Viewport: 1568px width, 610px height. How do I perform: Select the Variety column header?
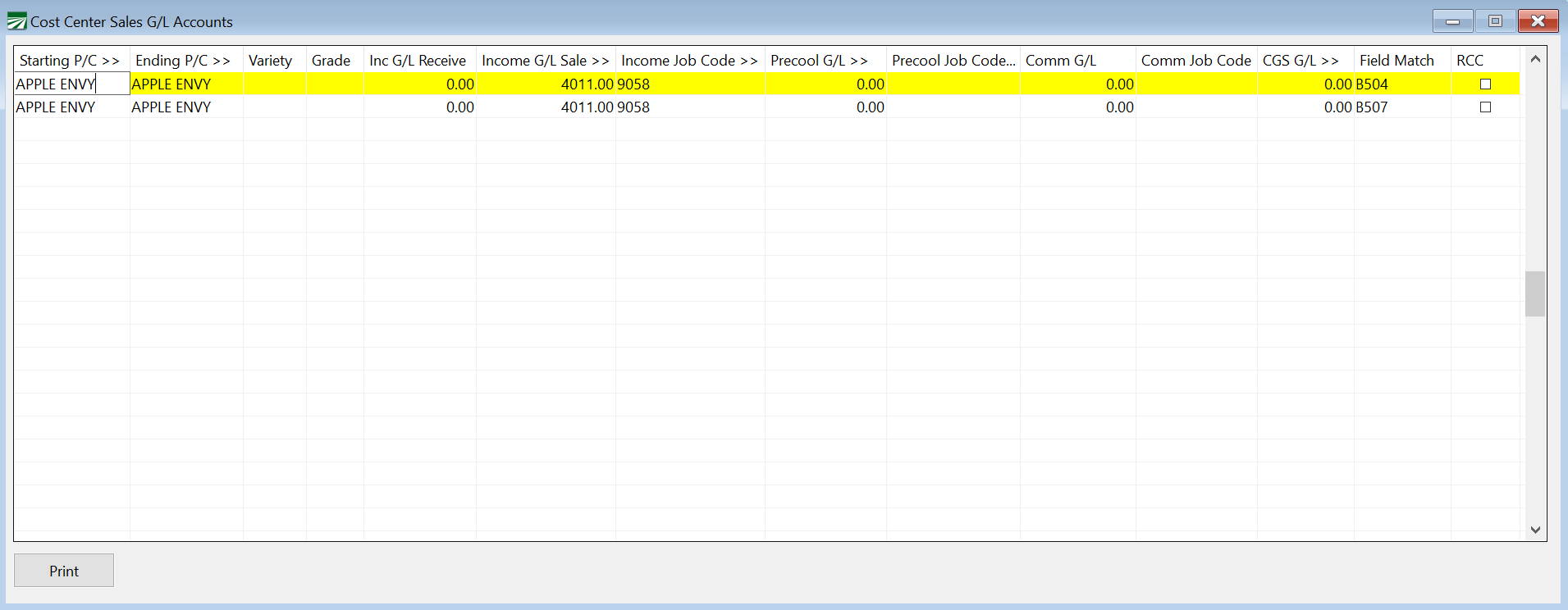[275, 60]
